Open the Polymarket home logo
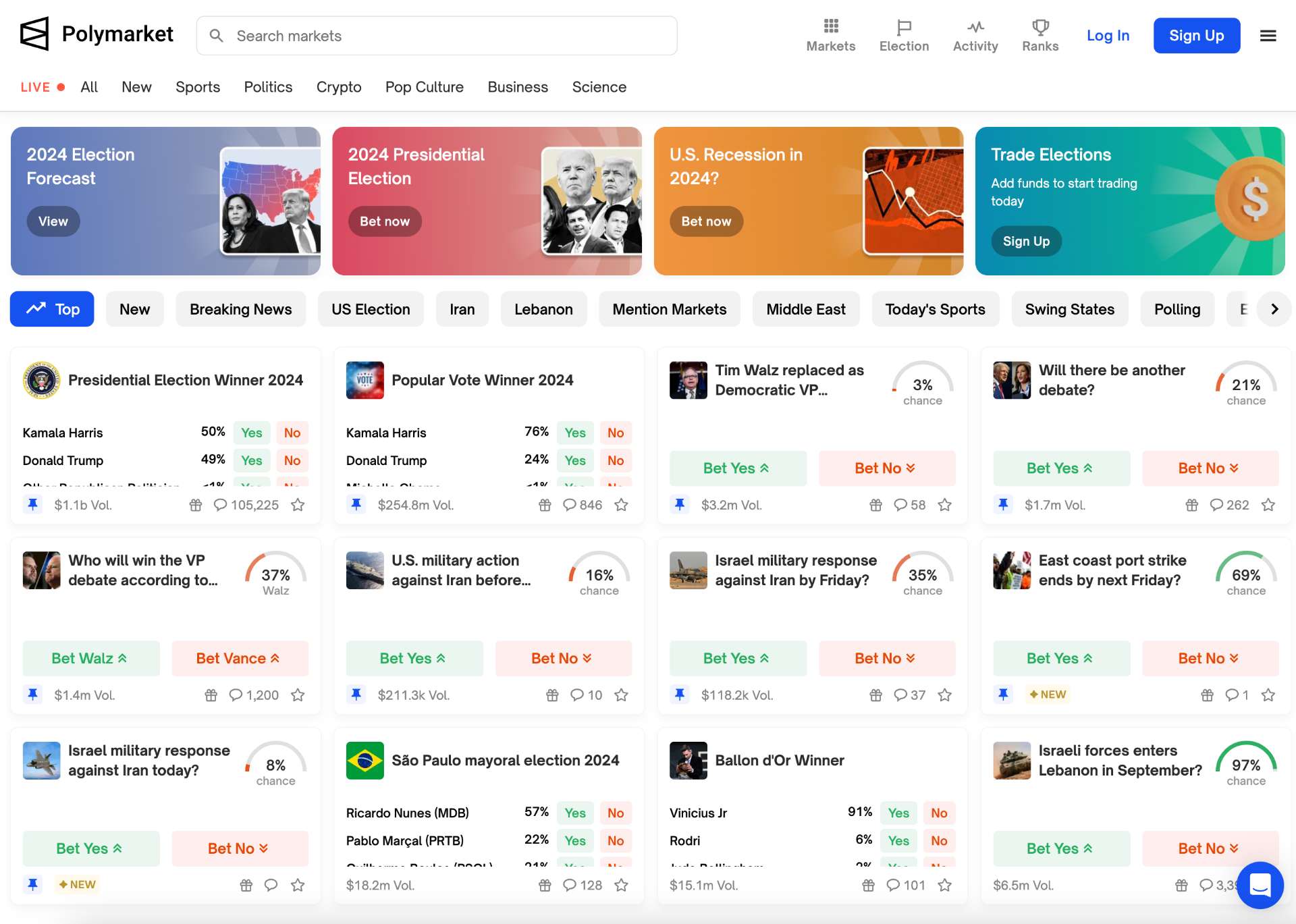1296x924 pixels. 97,34
